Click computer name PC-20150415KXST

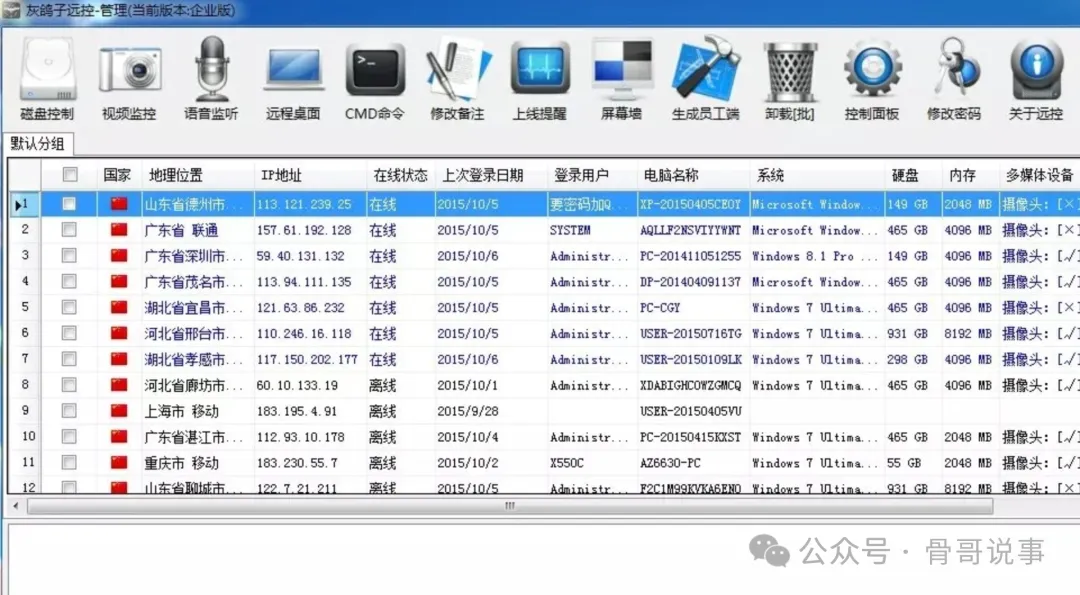[690, 437]
